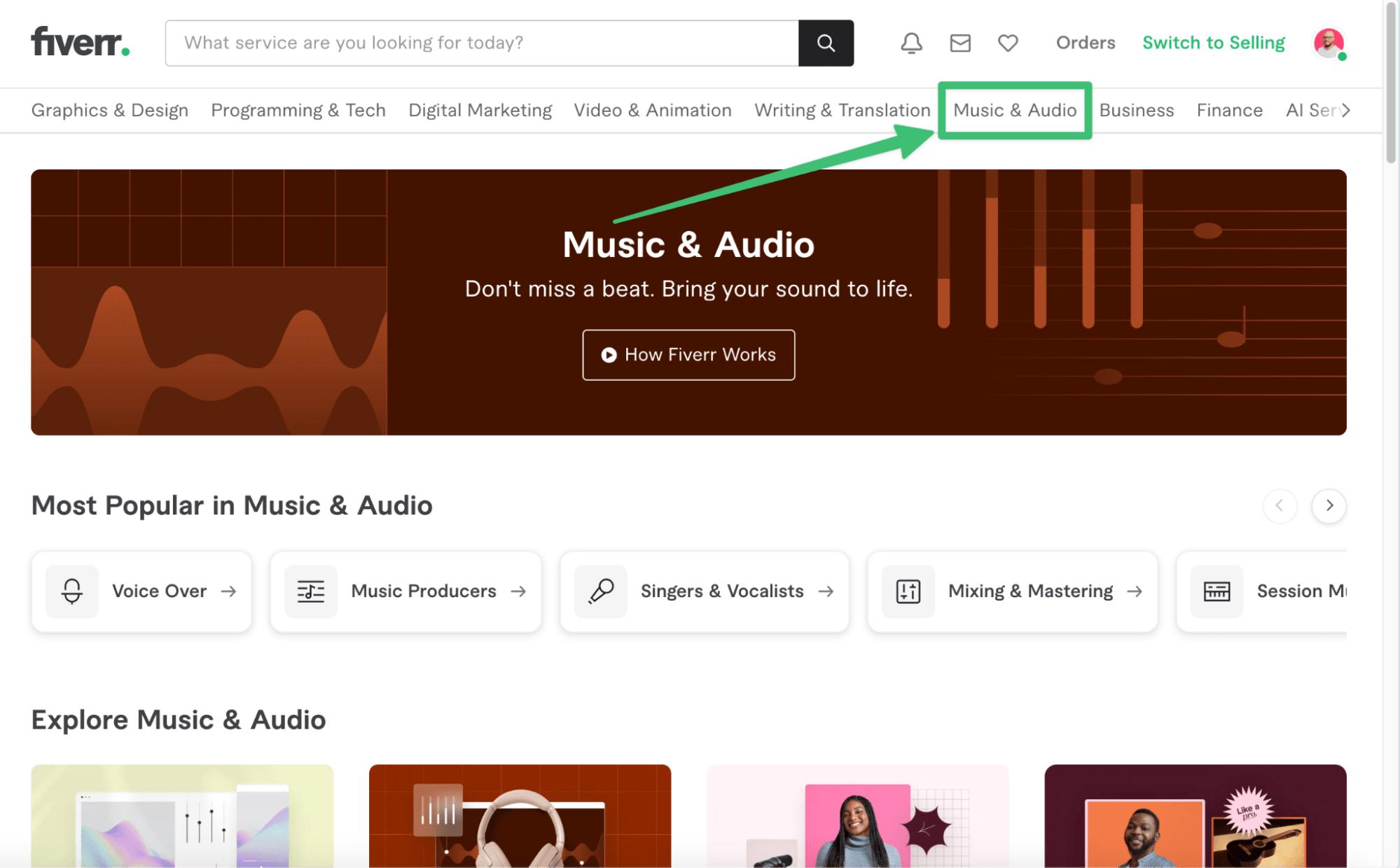The width and height of the screenshot is (1400, 868).
Task: Open the user profile avatar
Action: pyautogui.click(x=1329, y=43)
